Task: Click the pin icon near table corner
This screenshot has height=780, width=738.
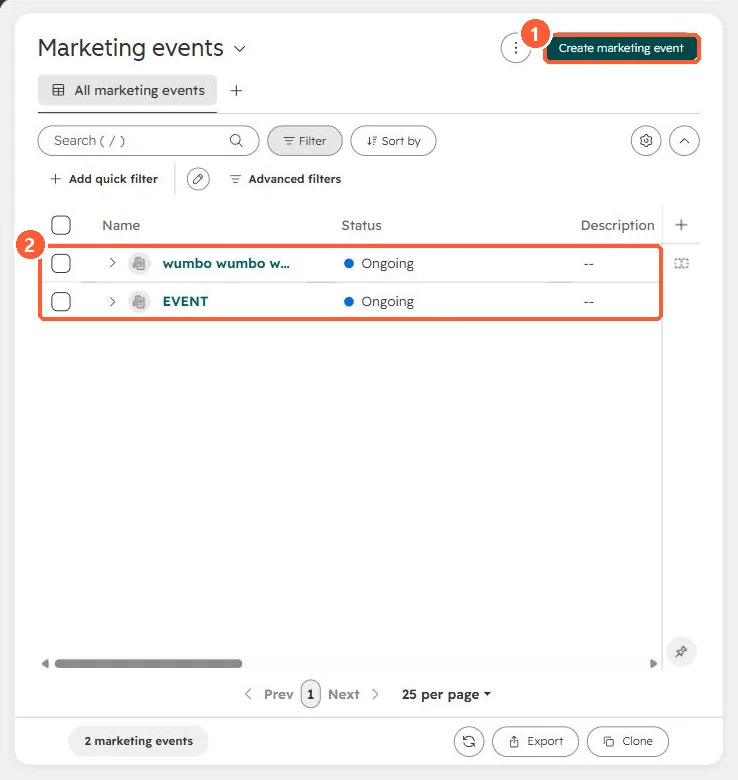Action: (x=681, y=652)
